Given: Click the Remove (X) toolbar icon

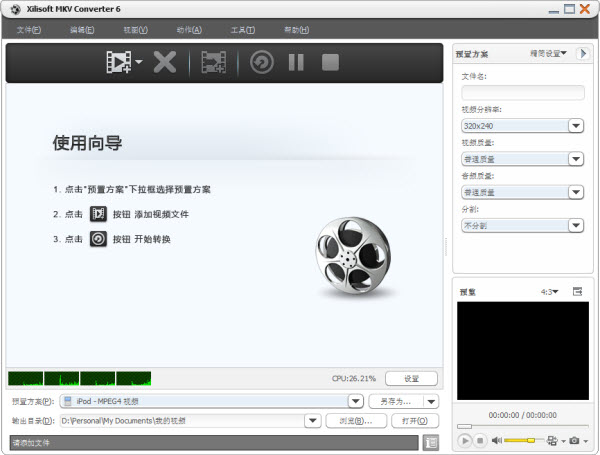Looking at the screenshot, I should [x=165, y=62].
